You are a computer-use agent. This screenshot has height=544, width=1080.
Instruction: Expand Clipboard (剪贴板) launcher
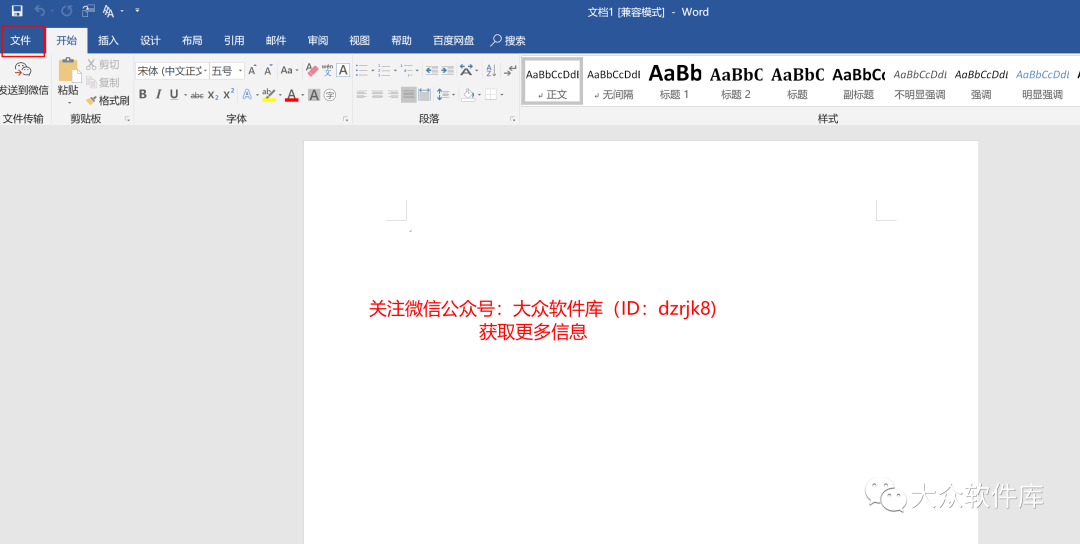point(127,119)
